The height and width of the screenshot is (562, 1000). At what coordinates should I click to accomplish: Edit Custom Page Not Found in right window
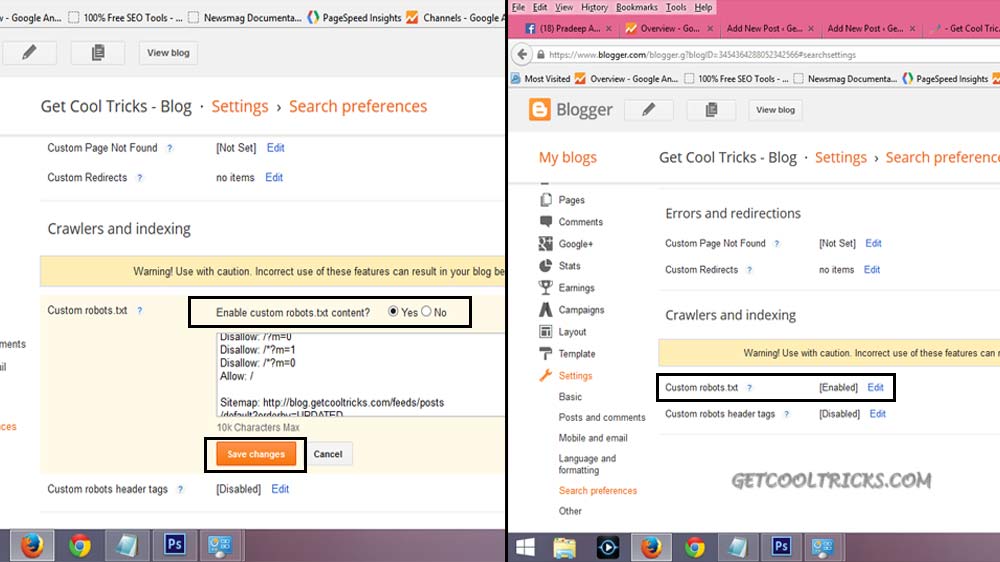coord(873,244)
